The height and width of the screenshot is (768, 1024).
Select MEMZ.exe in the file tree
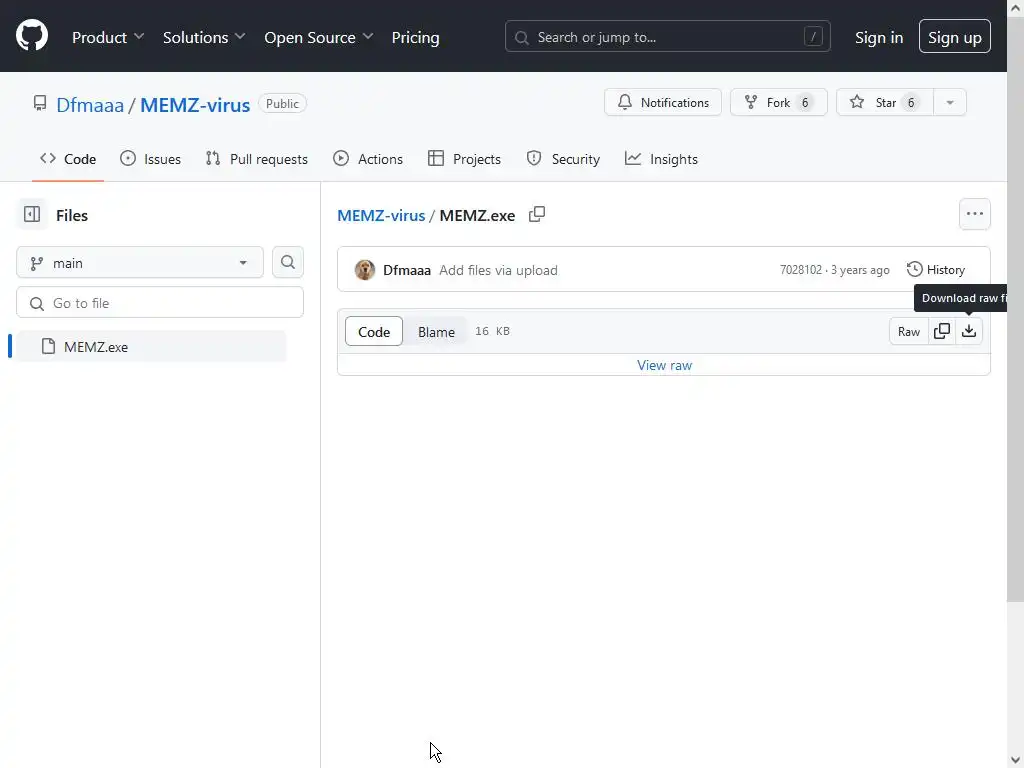[x=152, y=346]
